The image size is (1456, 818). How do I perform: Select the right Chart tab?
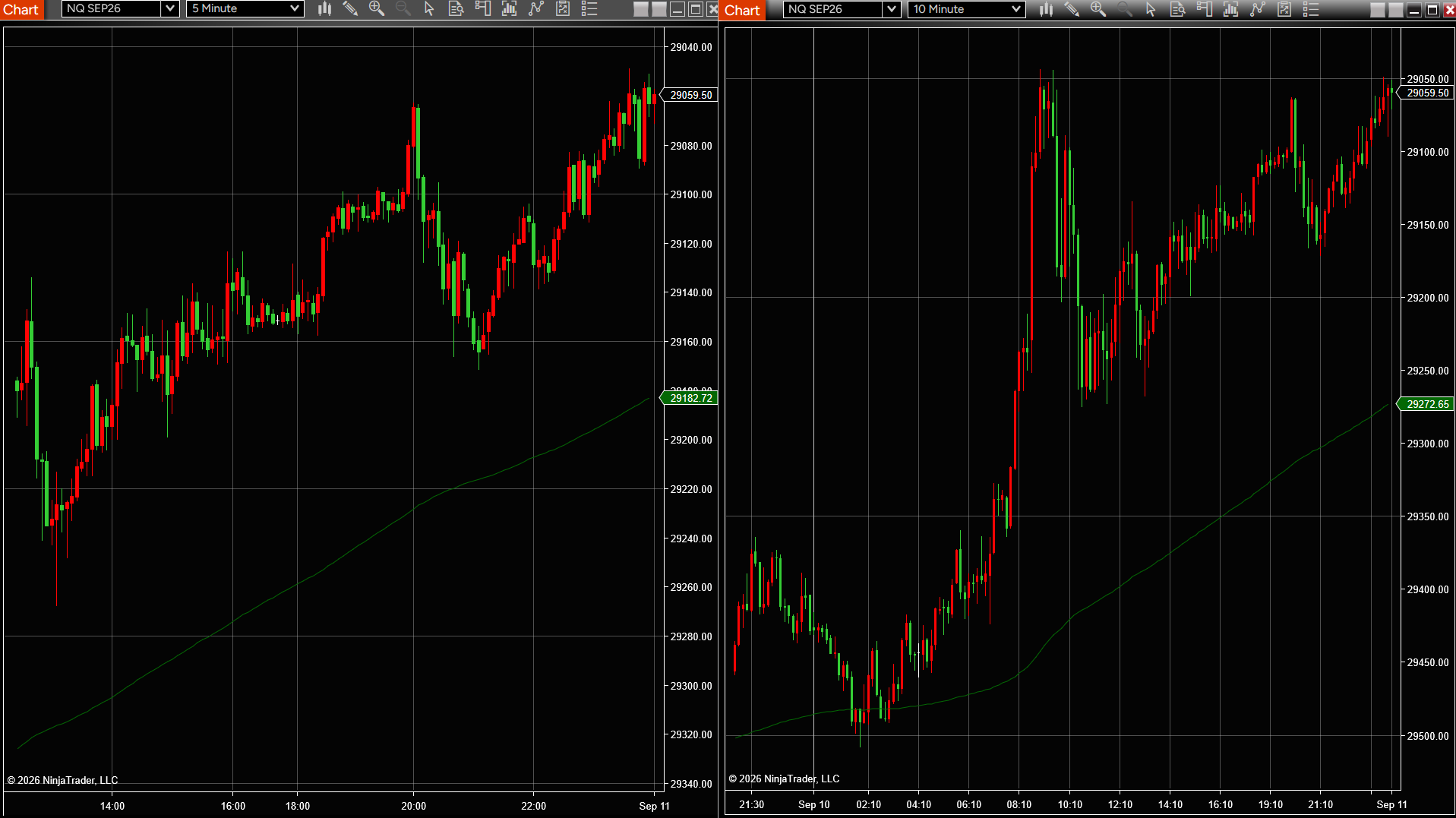click(x=743, y=10)
